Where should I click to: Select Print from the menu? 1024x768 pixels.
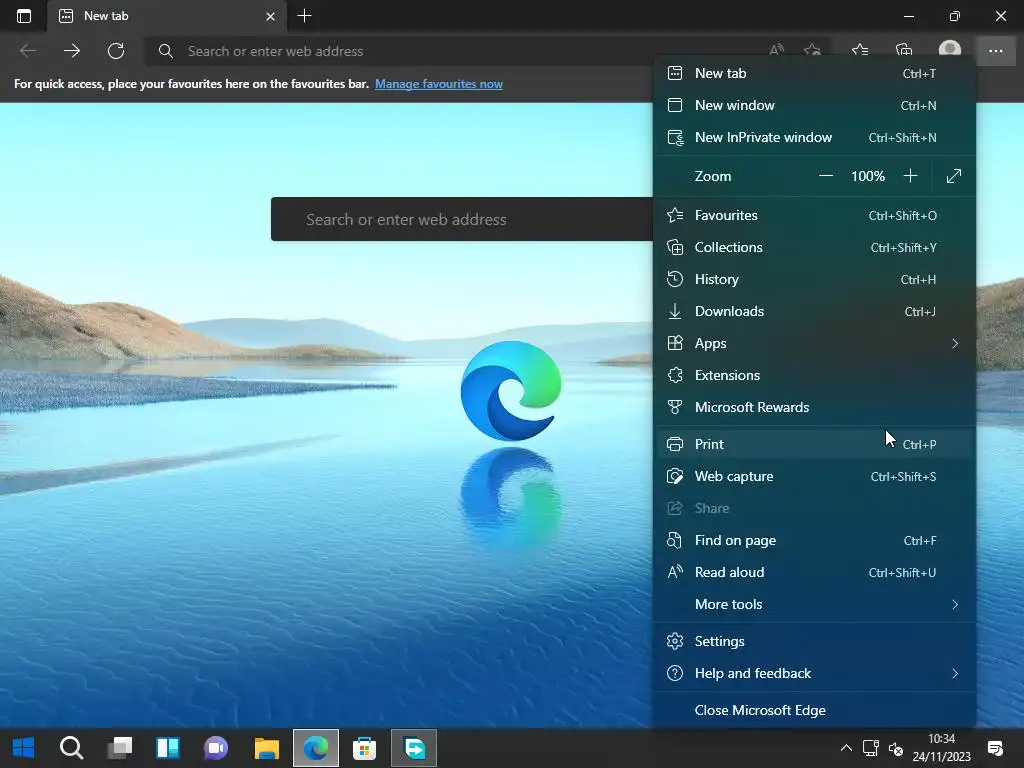(814, 444)
